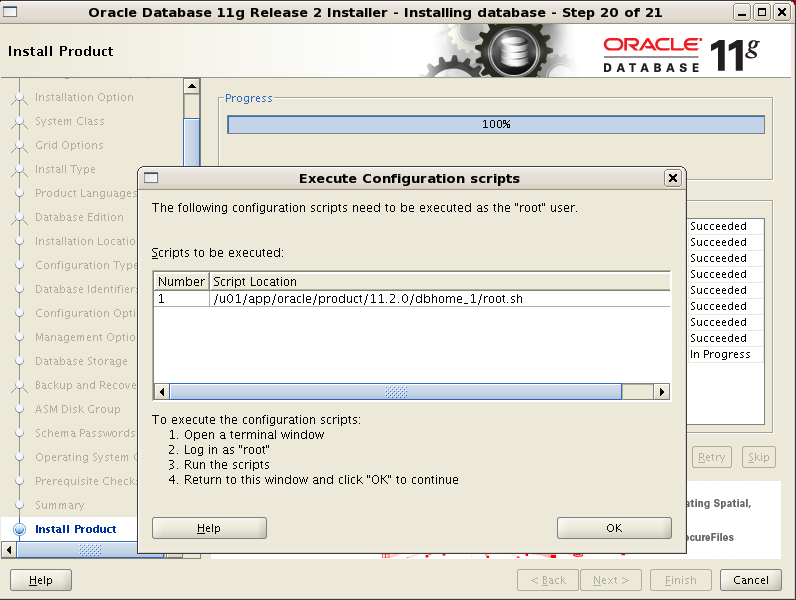Click OK in Execute Configuration scripts dialog
Image resolution: width=796 pixels, height=600 pixels.
[614, 528]
